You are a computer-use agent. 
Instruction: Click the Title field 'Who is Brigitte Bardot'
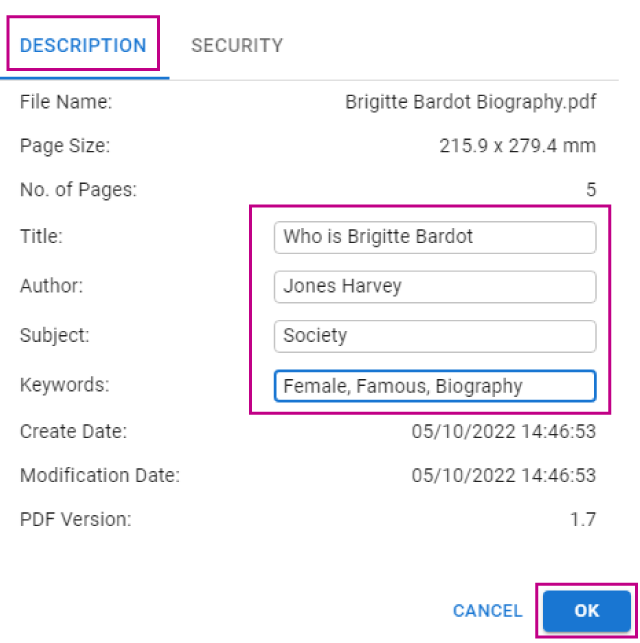[434, 237]
